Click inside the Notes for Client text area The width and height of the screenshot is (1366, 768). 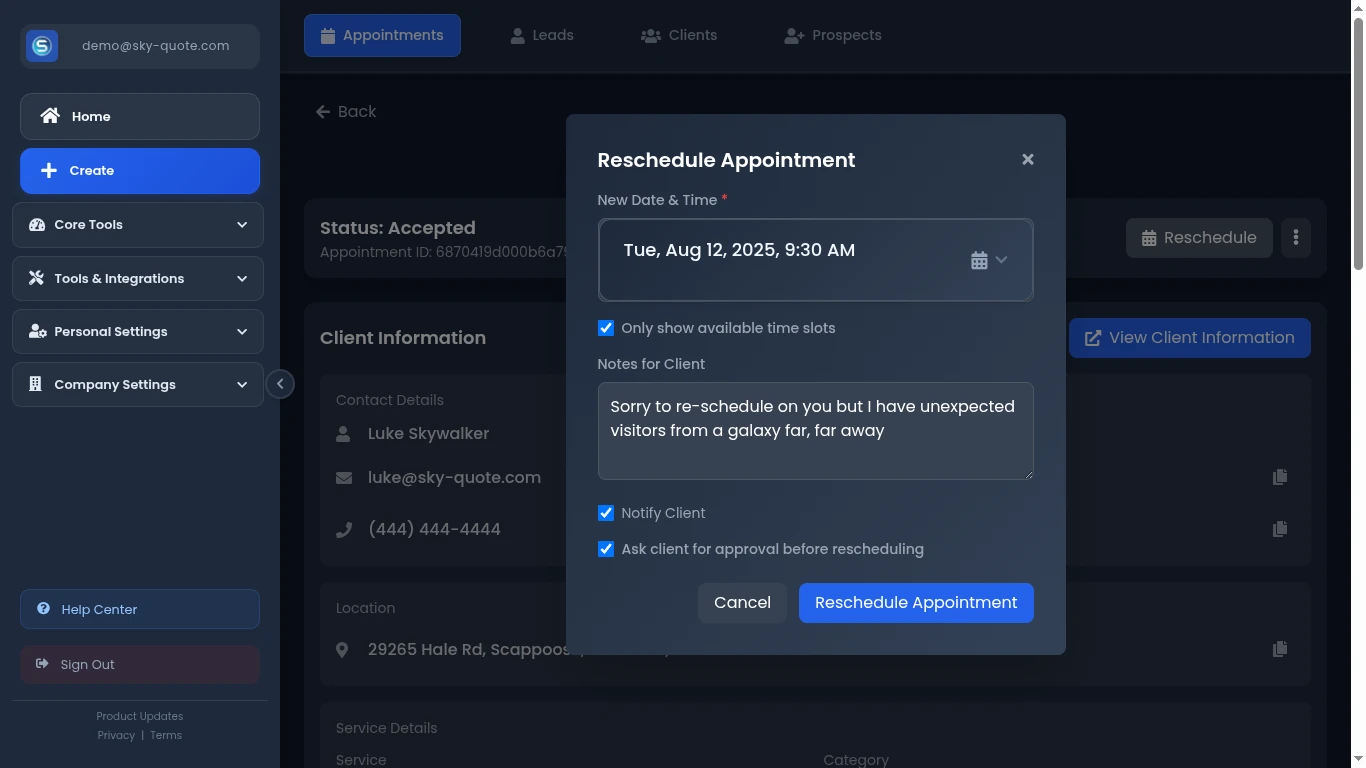815,430
